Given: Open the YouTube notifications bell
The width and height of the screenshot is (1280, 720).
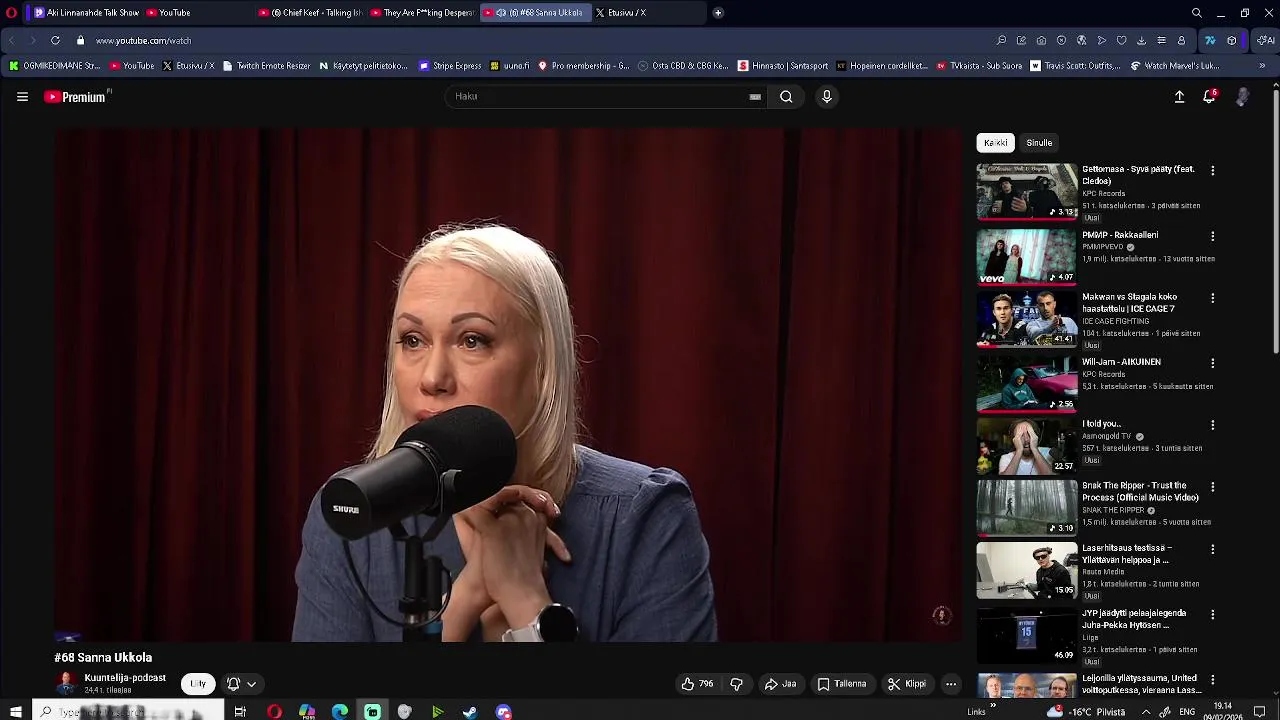Looking at the screenshot, I should (x=1209, y=97).
